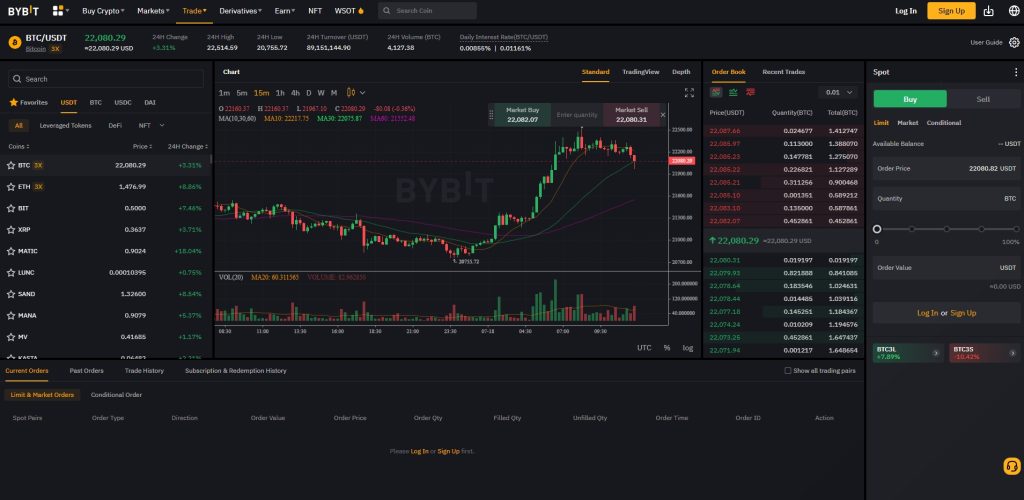Favorite the MATIC row star
This screenshot has width=1024, height=500.
11,251
